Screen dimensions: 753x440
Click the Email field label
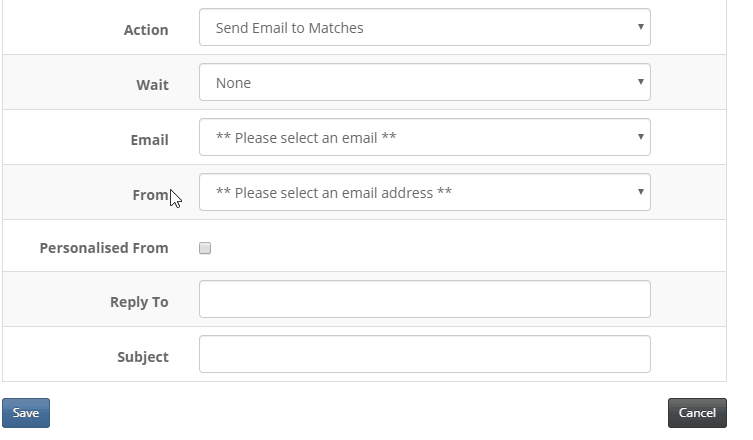(149, 140)
